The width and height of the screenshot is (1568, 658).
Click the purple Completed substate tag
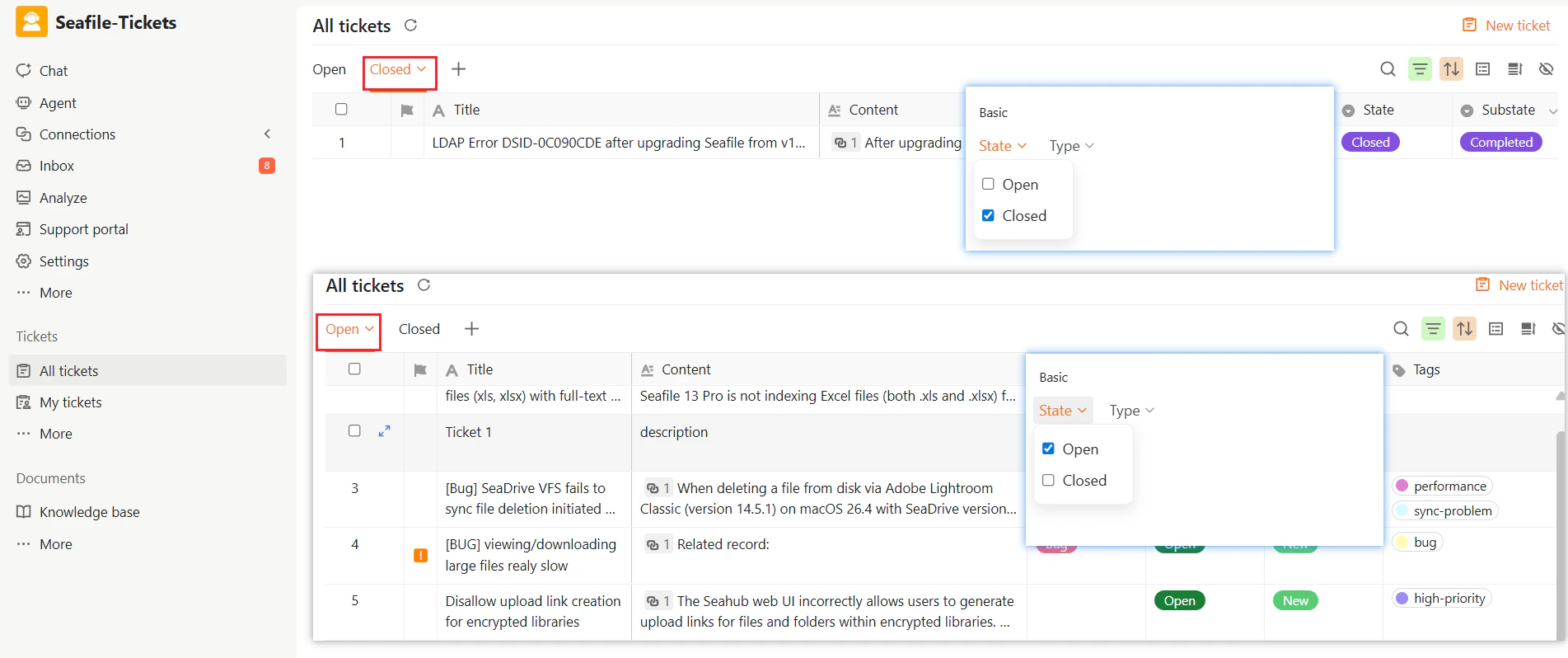click(1501, 143)
